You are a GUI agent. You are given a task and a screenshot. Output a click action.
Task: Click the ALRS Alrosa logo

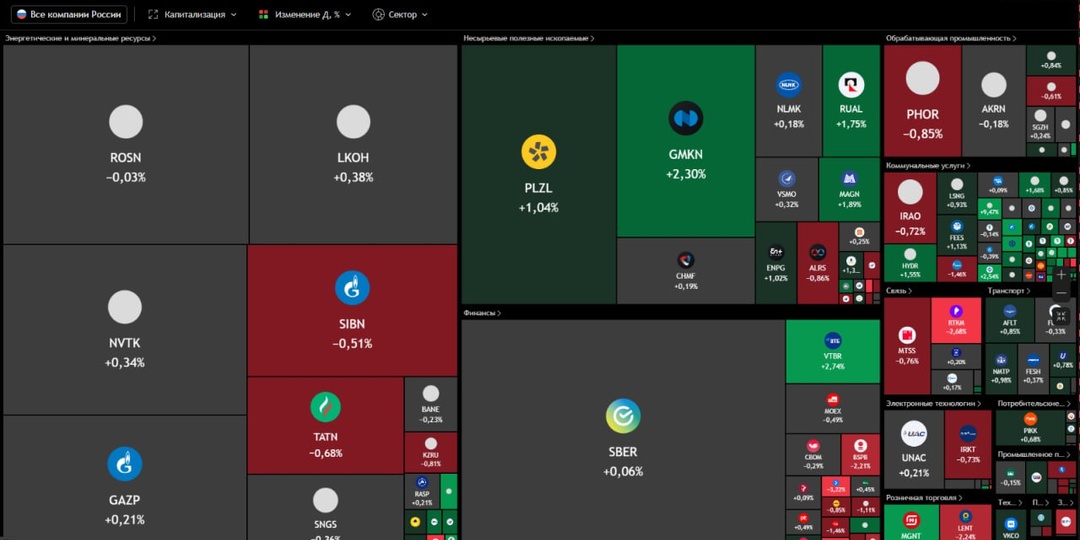pos(818,252)
